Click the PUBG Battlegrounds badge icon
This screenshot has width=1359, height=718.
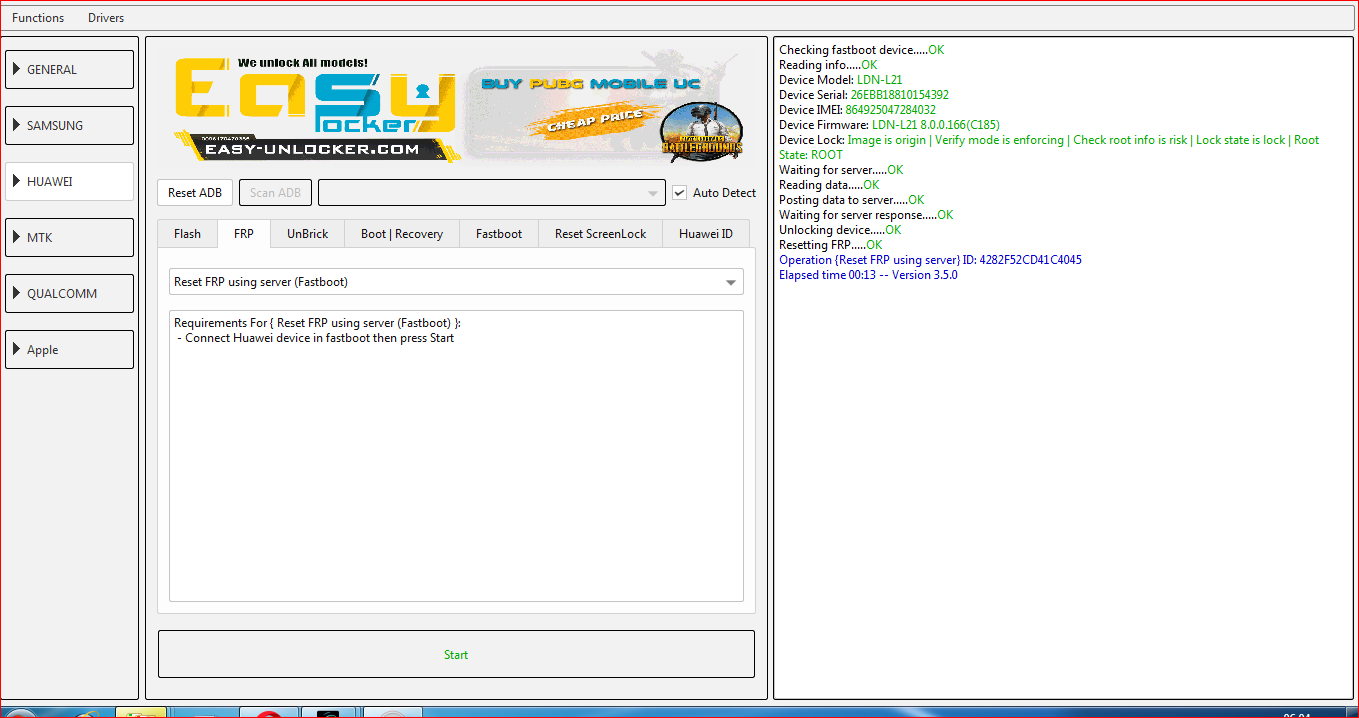coord(702,131)
